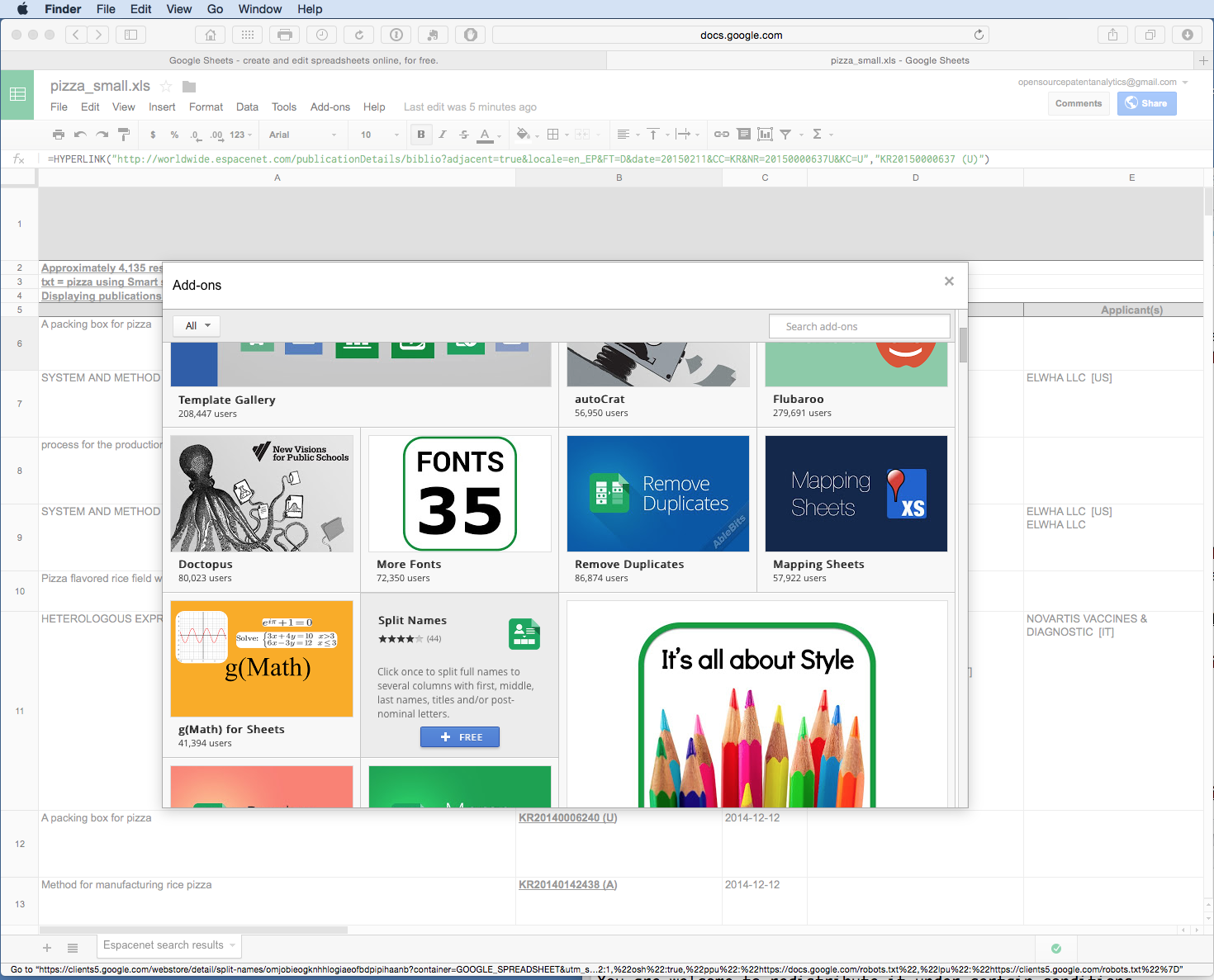Viewport: 1214px width, 980px height.
Task: Insert a comment from the toolbar
Action: [744, 135]
